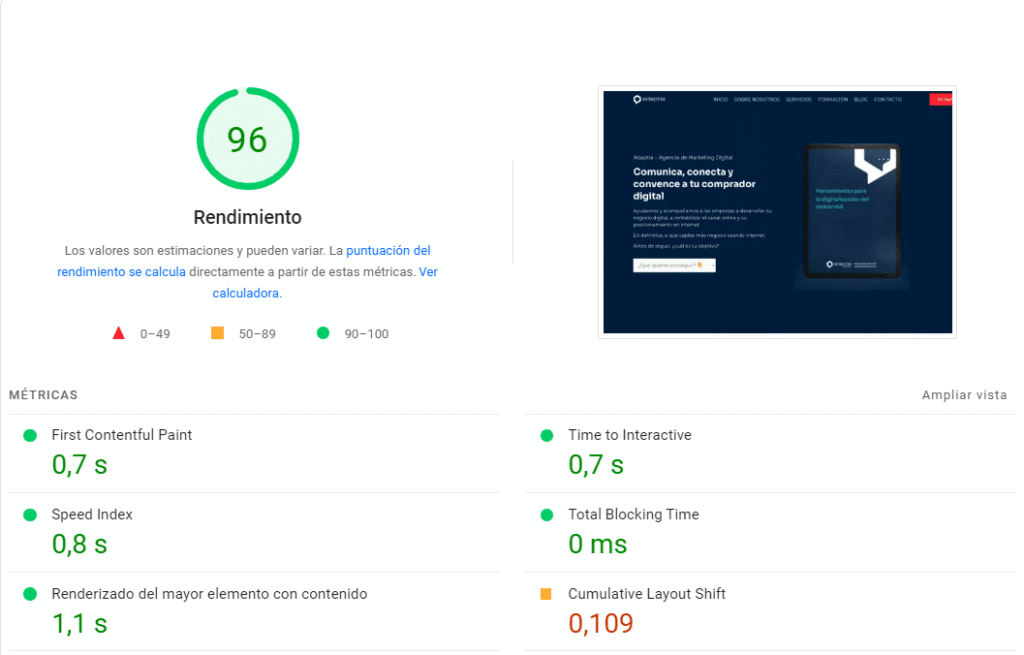
Task: Click the Total Blocking Time value '0 ms'
Action: click(597, 544)
